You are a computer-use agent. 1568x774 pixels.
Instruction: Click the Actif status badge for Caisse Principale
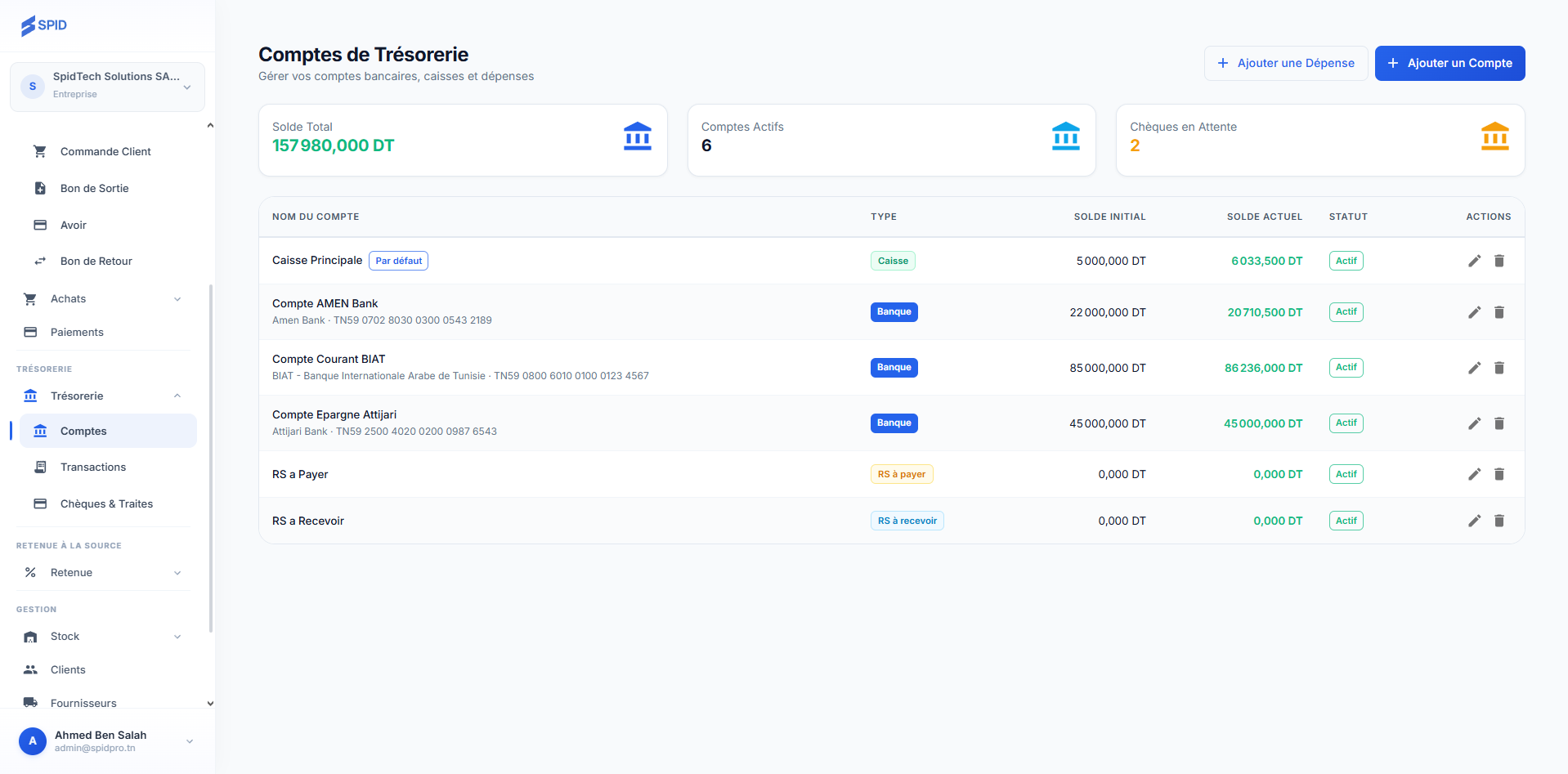(1346, 261)
